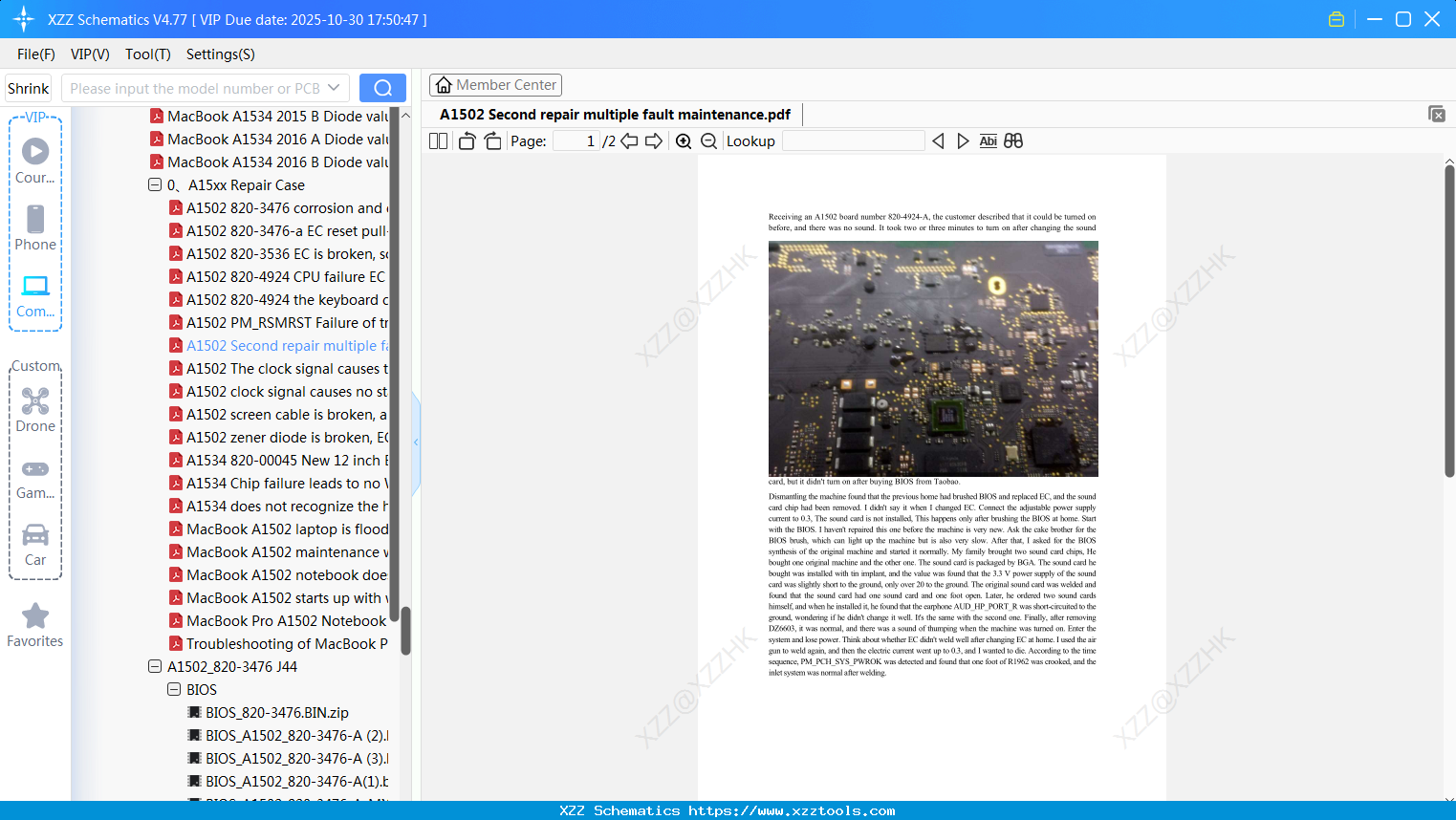Collapse the A1502_820-3476 J44 folder
Viewport: 1456px width, 820px height.
pos(155,666)
